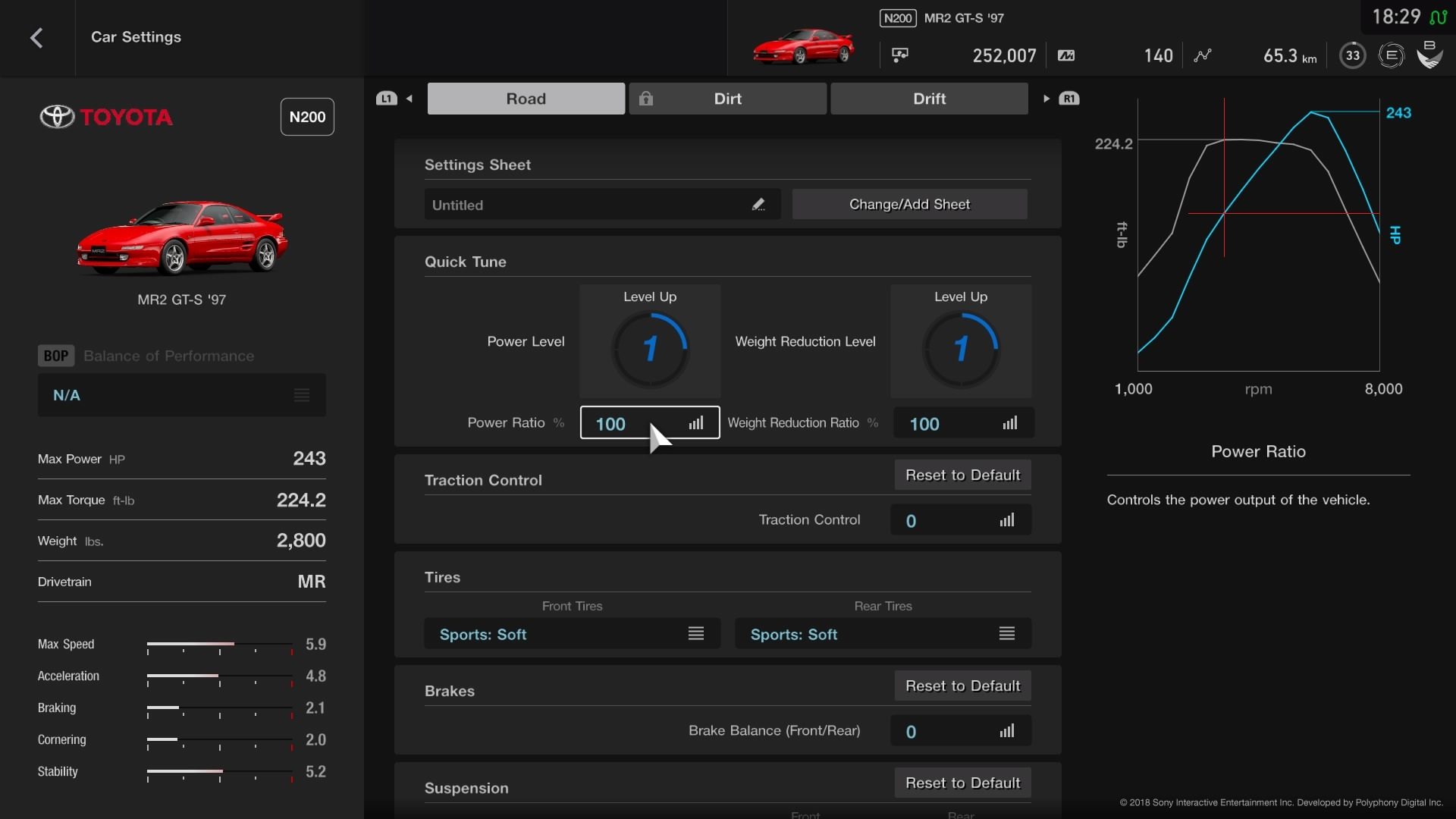
Task: Click the lock icon on Dirt tab
Action: [646, 99]
